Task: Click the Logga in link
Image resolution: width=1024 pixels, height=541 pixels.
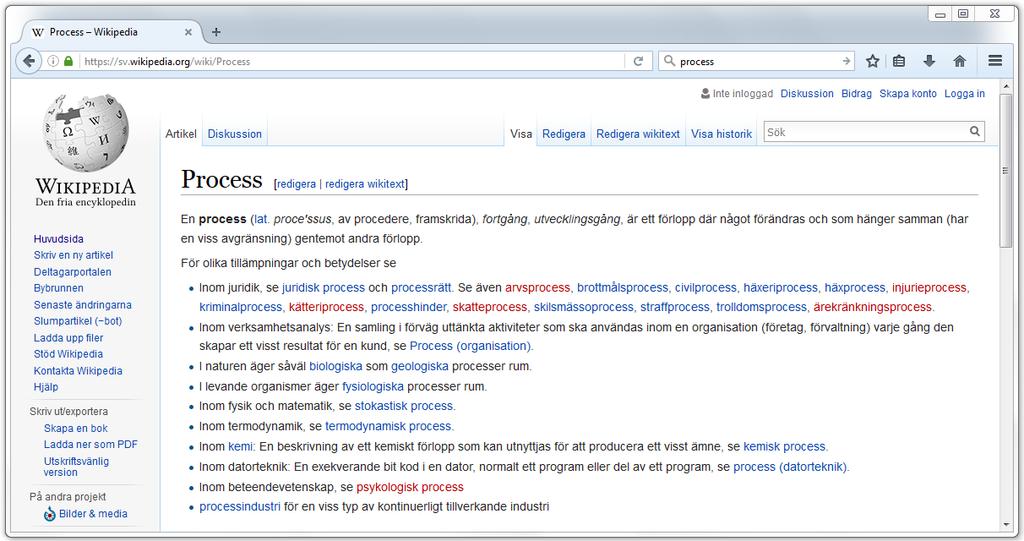Action: click(964, 93)
